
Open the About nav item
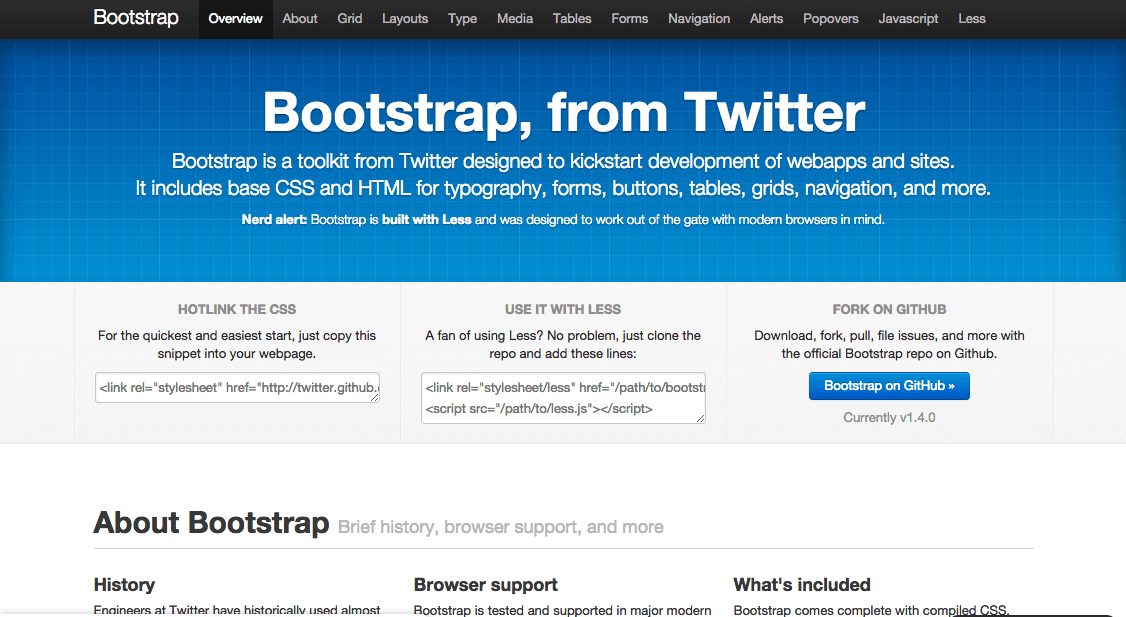point(299,19)
